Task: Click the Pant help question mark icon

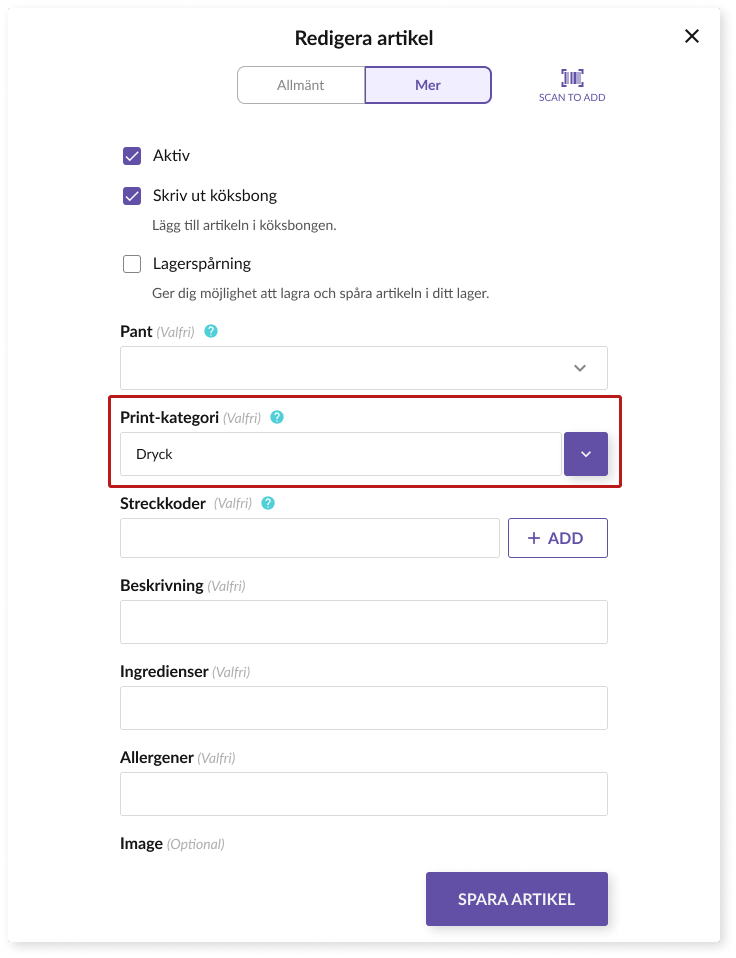Action: click(211, 331)
